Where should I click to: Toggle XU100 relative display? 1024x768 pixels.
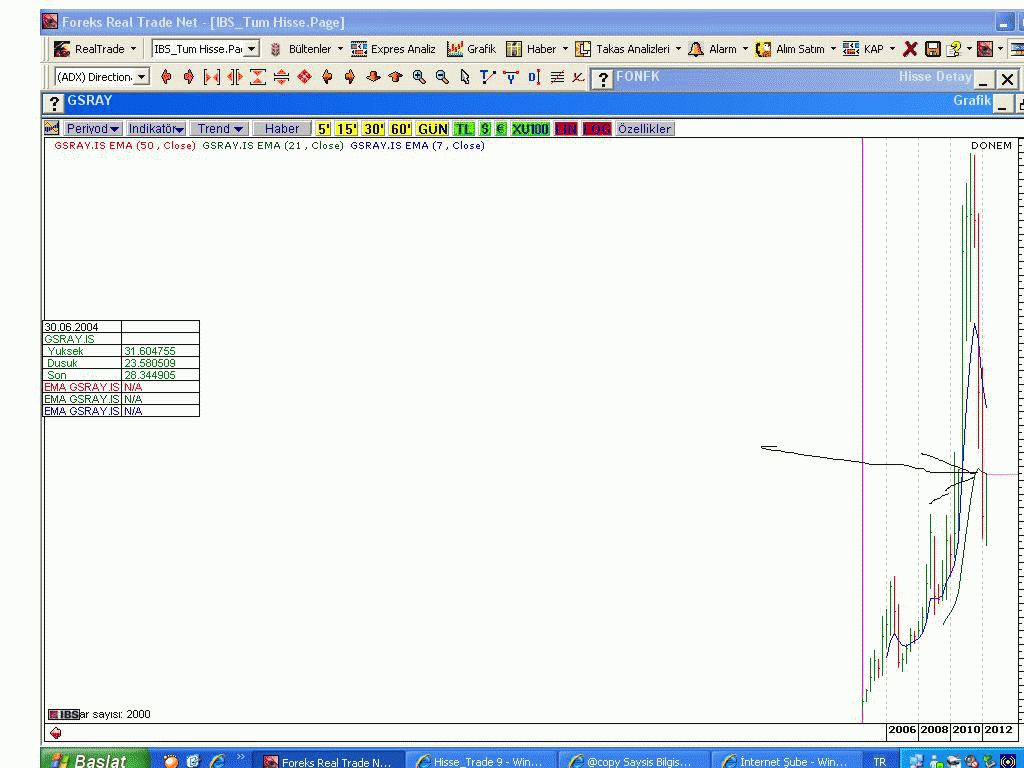tap(530, 129)
